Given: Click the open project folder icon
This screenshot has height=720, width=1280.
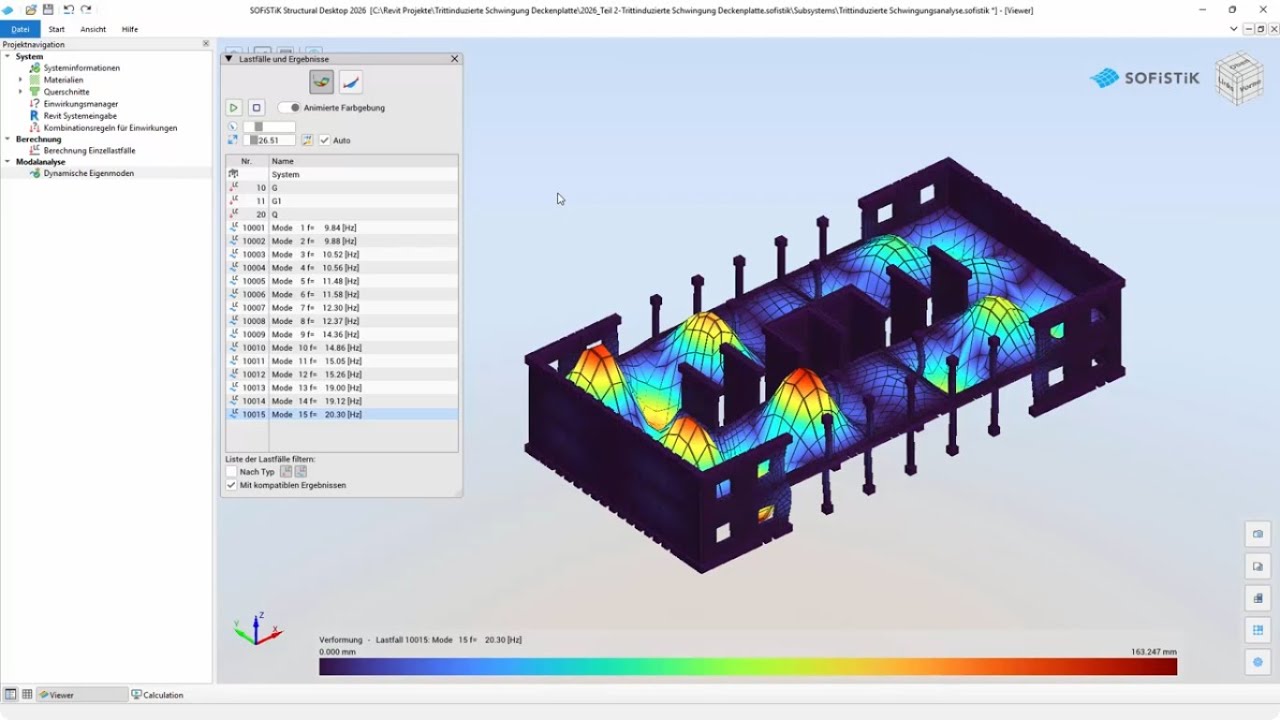Looking at the screenshot, I should [31, 9].
